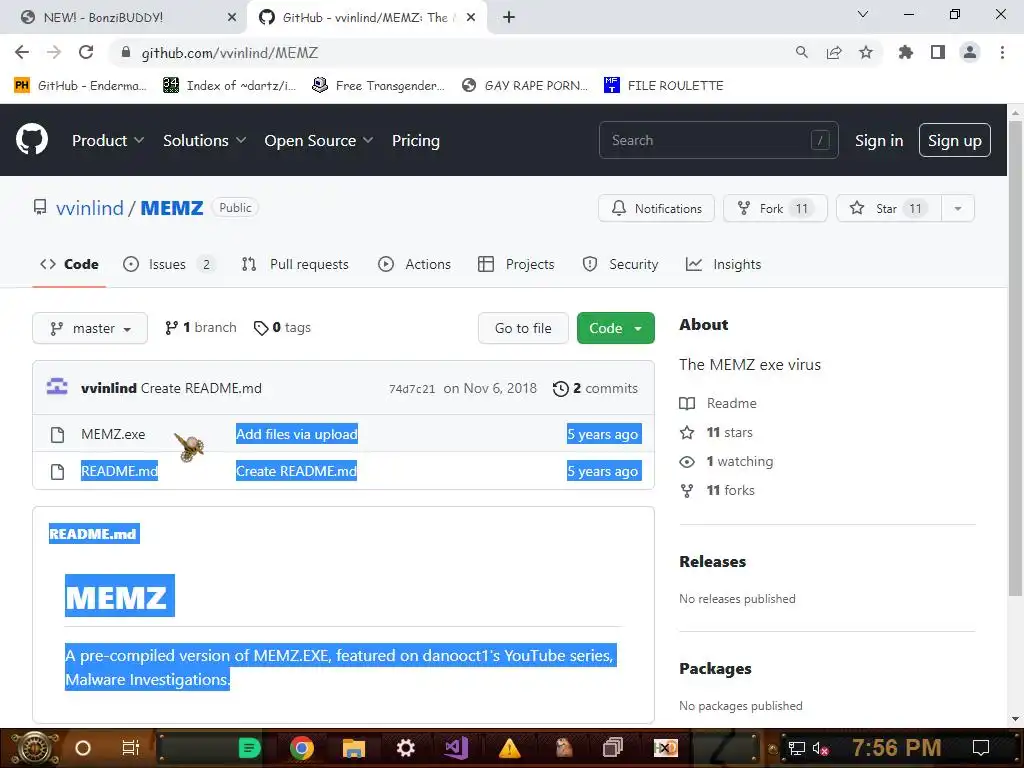
Task: Open commit hash 74d7c21
Action: [x=411, y=389]
